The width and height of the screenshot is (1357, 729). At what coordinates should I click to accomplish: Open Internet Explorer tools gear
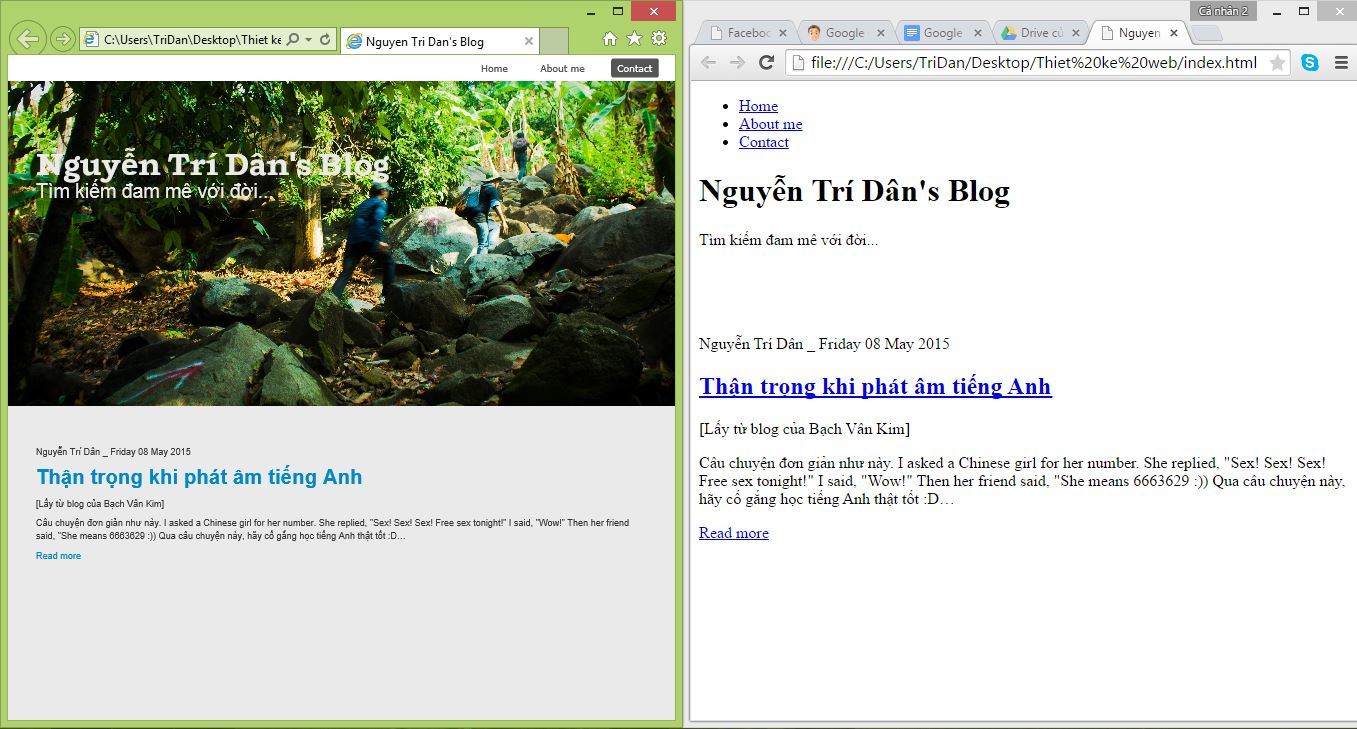tap(659, 39)
